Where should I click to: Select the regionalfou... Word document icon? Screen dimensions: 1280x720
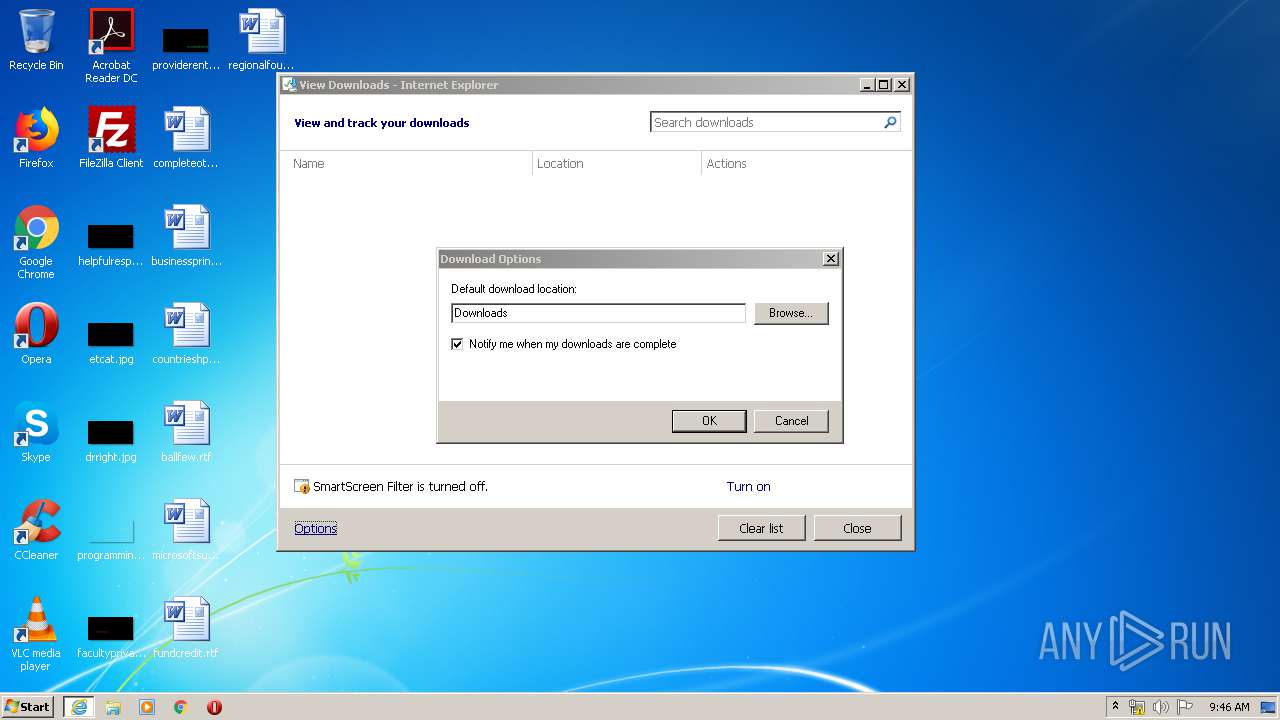click(x=261, y=40)
